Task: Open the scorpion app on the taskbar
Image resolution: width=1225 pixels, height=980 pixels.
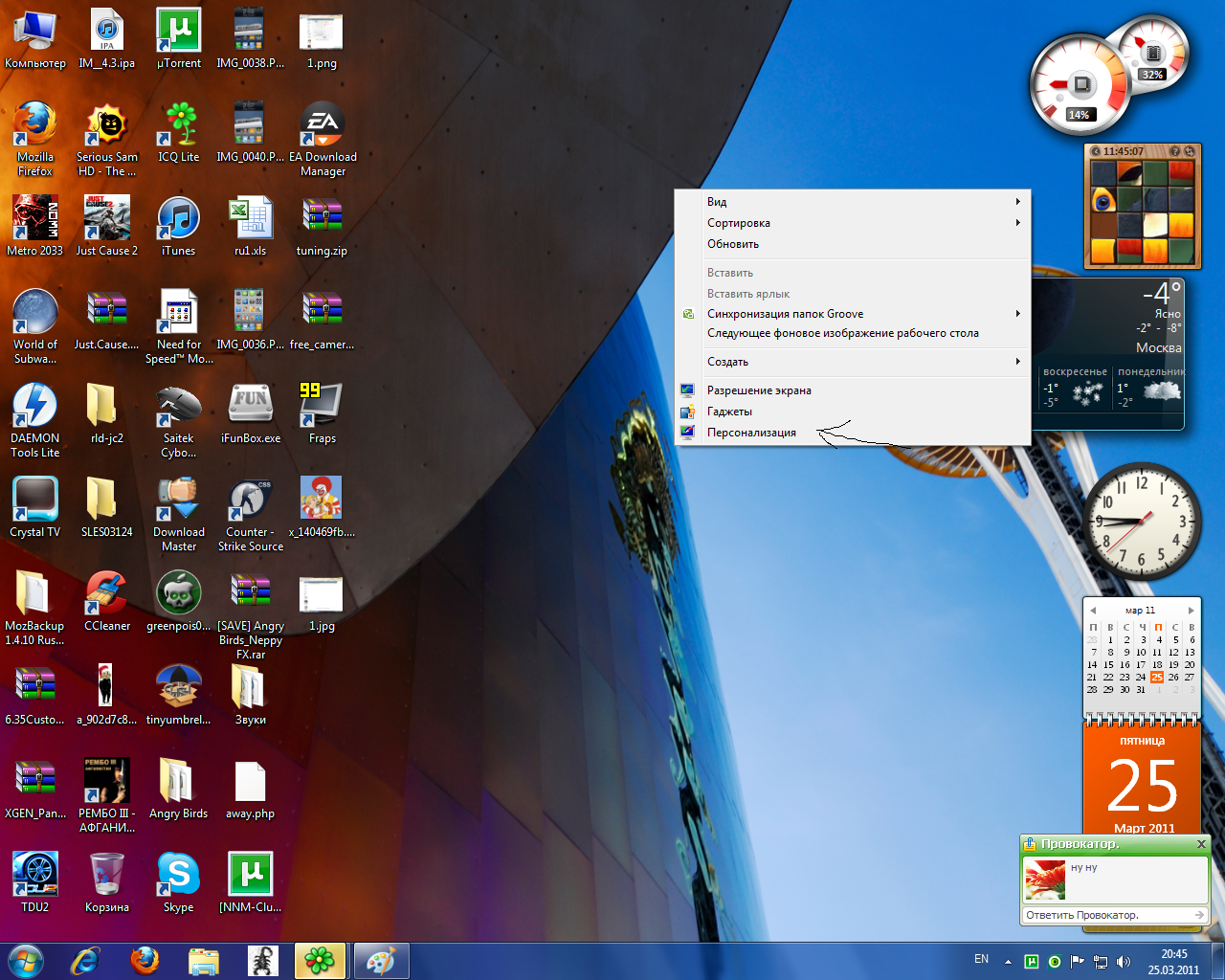Action: (263, 961)
